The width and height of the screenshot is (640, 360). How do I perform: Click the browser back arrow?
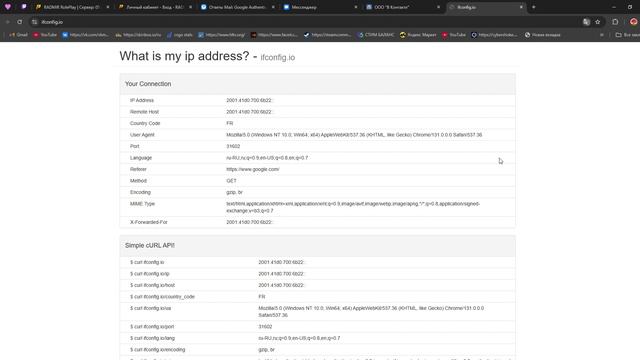point(7,22)
